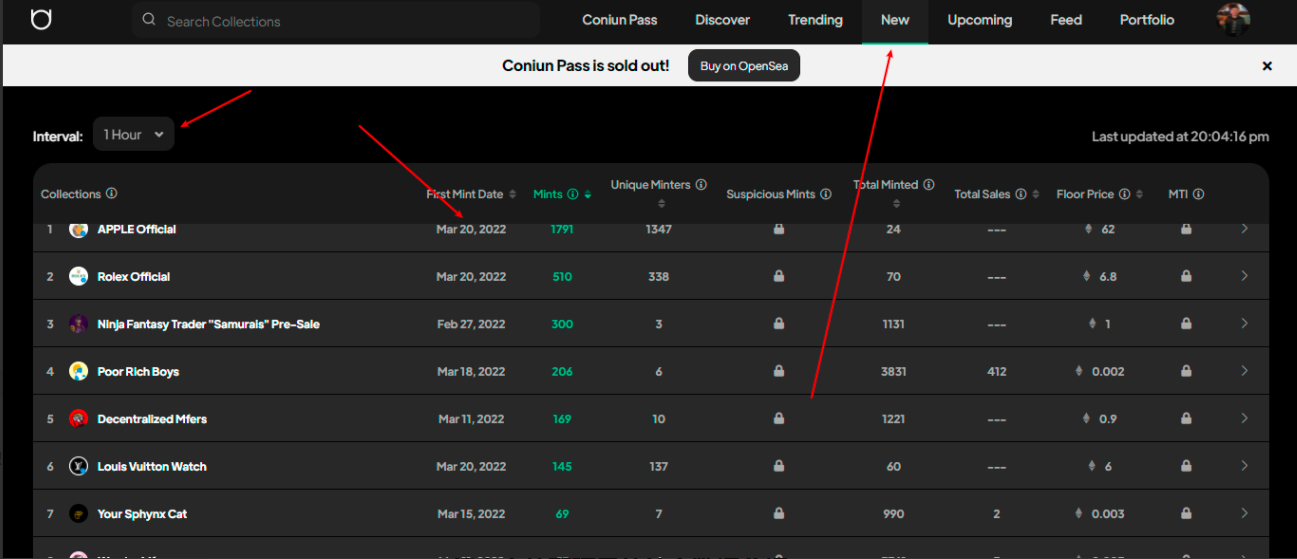The height and width of the screenshot is (559, 1297).
Task: Expand the Decentralized Mfers row chevron
Action: 1244,419
